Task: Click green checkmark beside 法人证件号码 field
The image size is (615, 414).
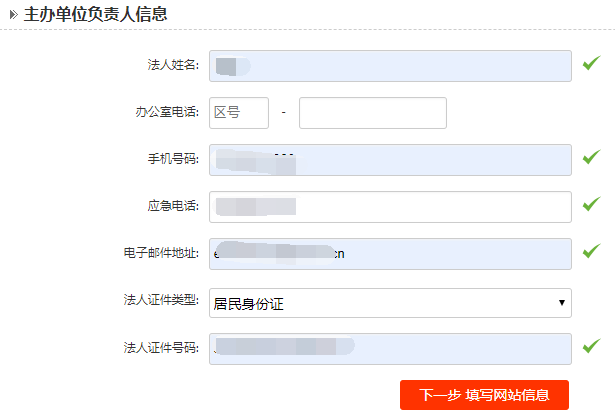Action: point(591,346)
